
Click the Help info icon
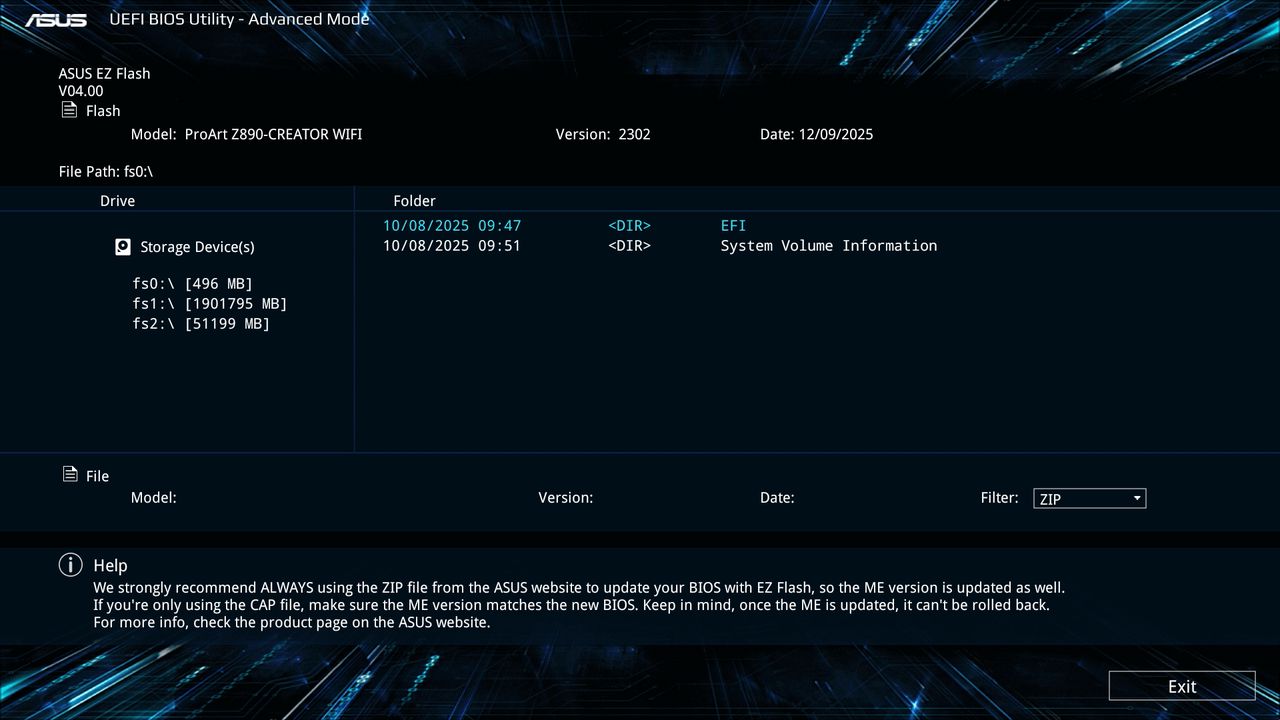click(x=70, y=565)
